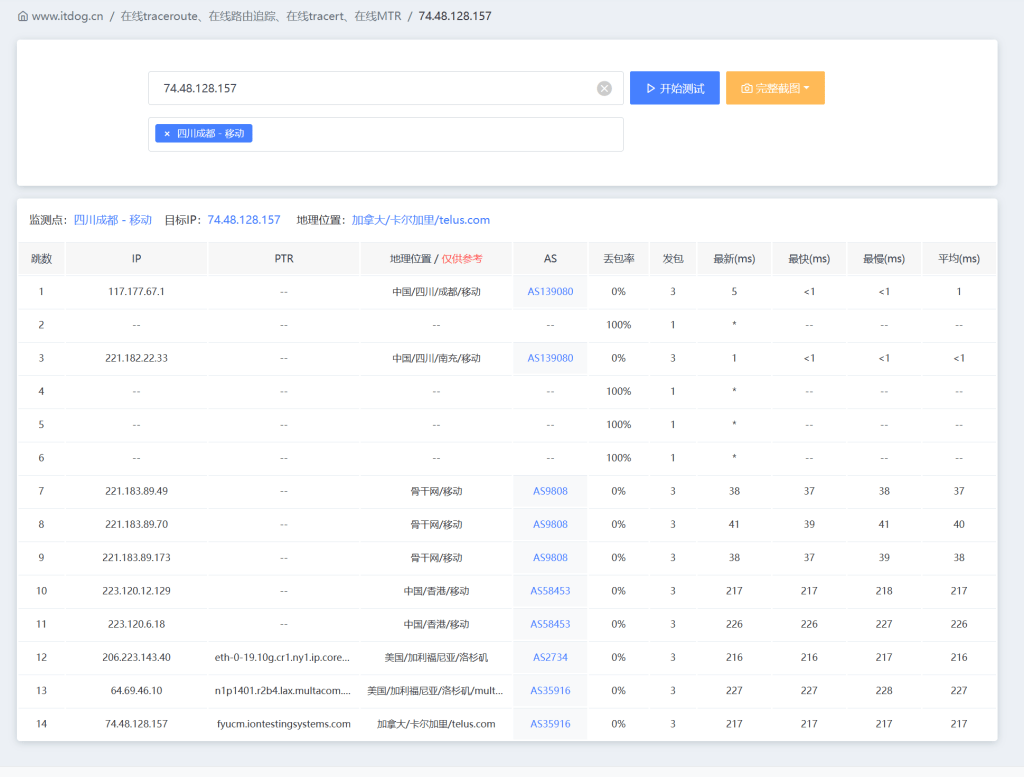Click PTR value fyucm.iontestingsystems.com
This screenshot has width=1024, height=777.
click(283, 724)
